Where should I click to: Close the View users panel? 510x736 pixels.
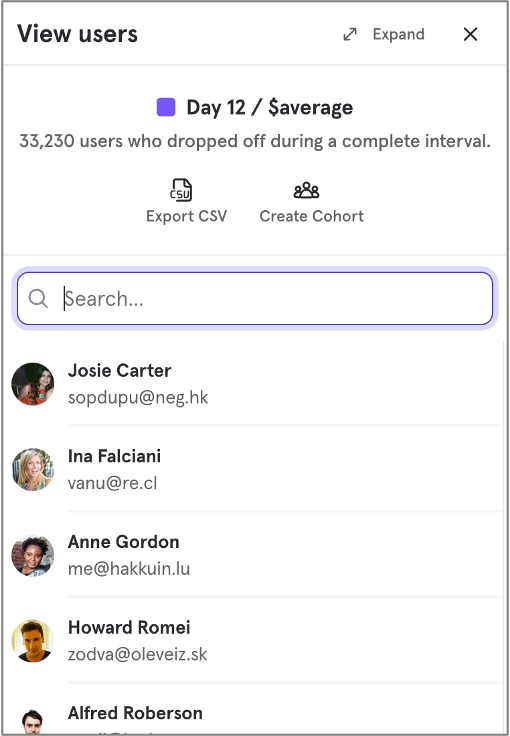click(x=470, y=34)
